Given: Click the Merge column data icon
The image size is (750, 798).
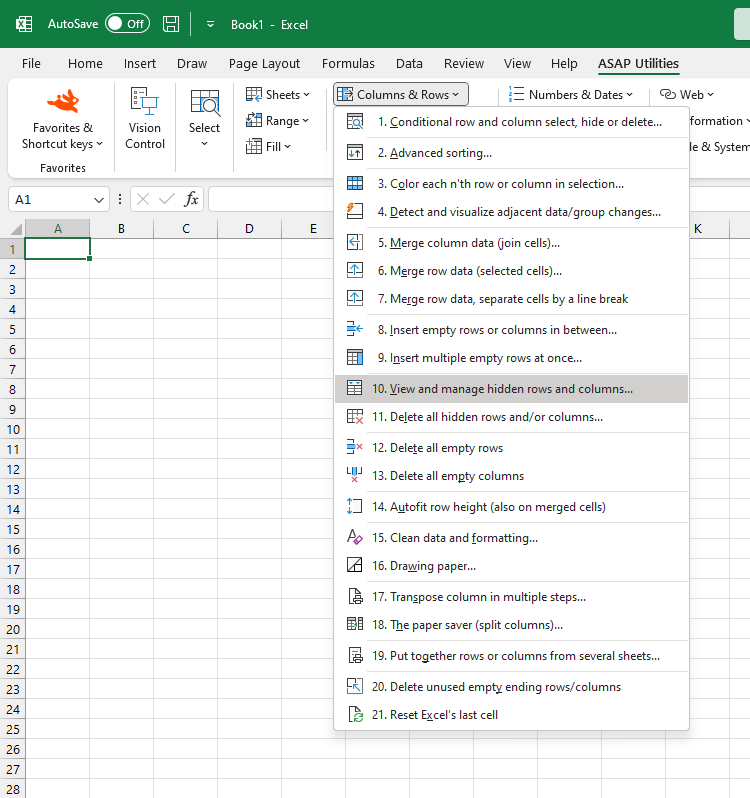Looking at the screenshot, I should pyautogui.click(x=355, y=242).
